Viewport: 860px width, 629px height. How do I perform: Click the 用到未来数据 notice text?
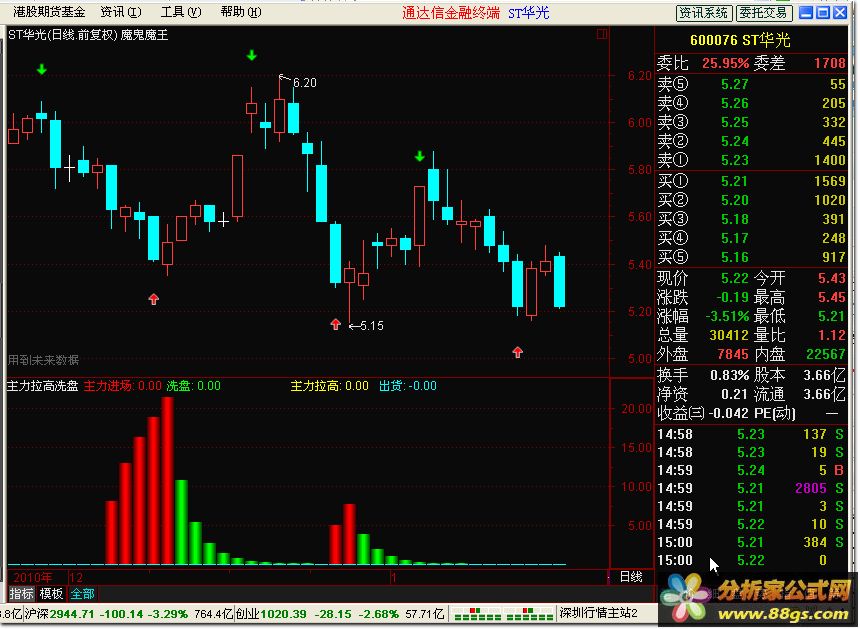pyautogui.click(x=43, y=360)
